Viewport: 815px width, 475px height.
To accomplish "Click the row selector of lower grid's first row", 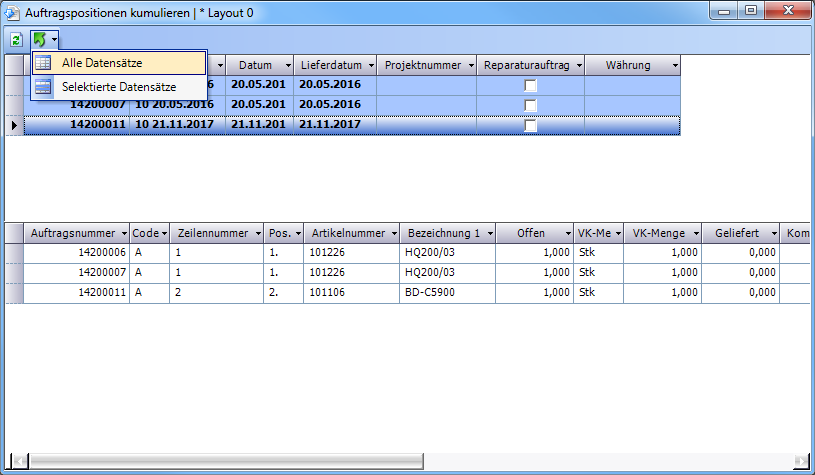I will (13, 252).
